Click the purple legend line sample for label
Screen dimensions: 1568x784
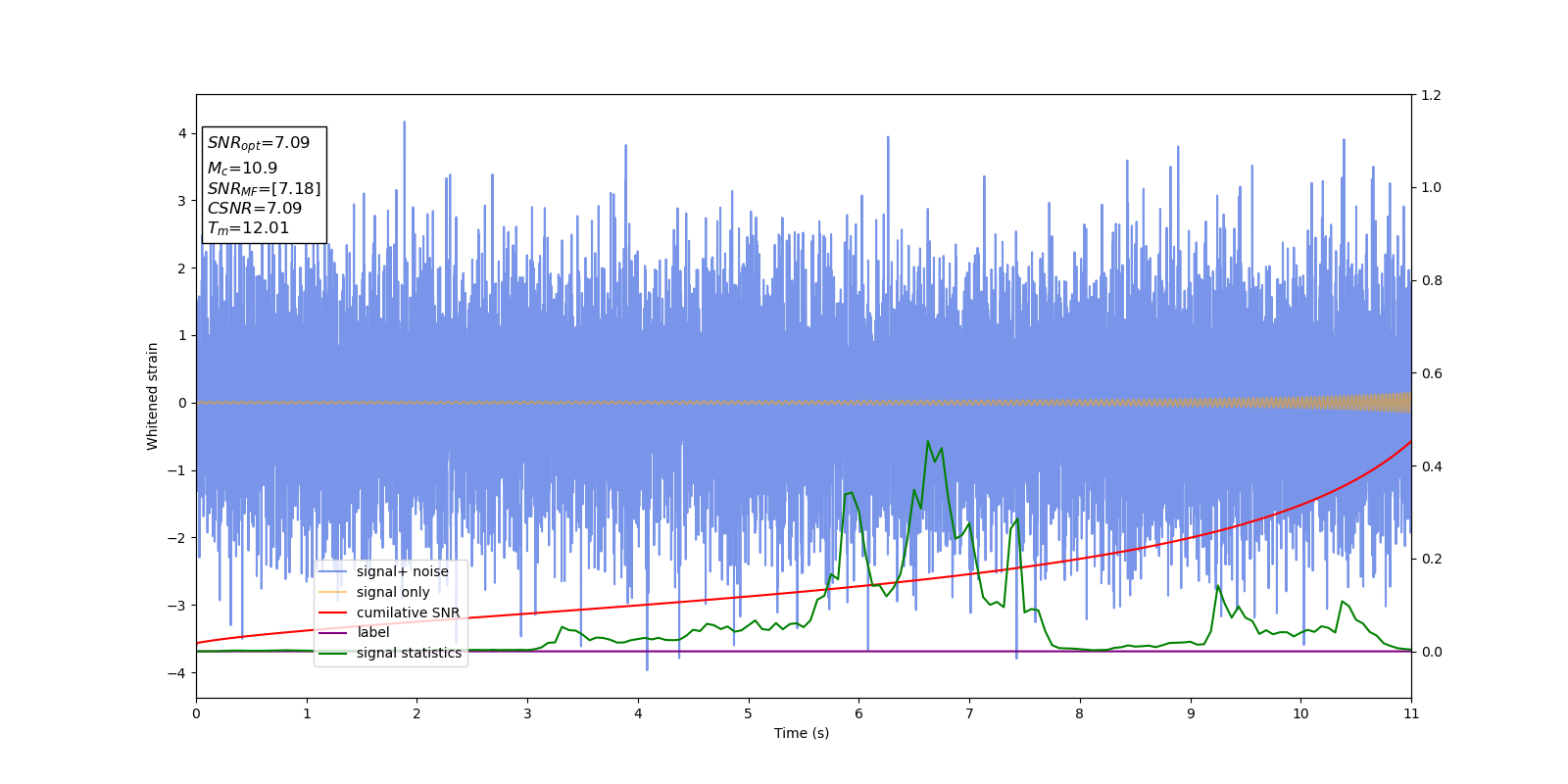(x=333, y=633)
